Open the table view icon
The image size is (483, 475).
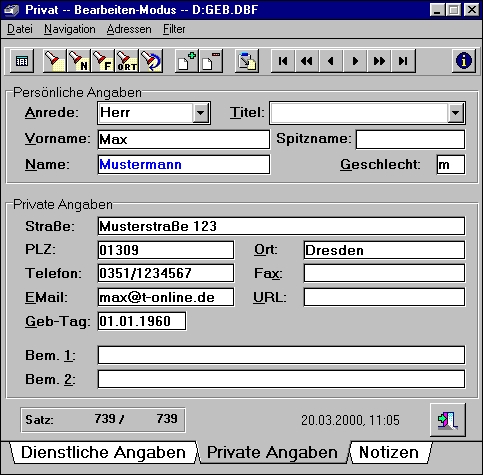coord(22,61)
